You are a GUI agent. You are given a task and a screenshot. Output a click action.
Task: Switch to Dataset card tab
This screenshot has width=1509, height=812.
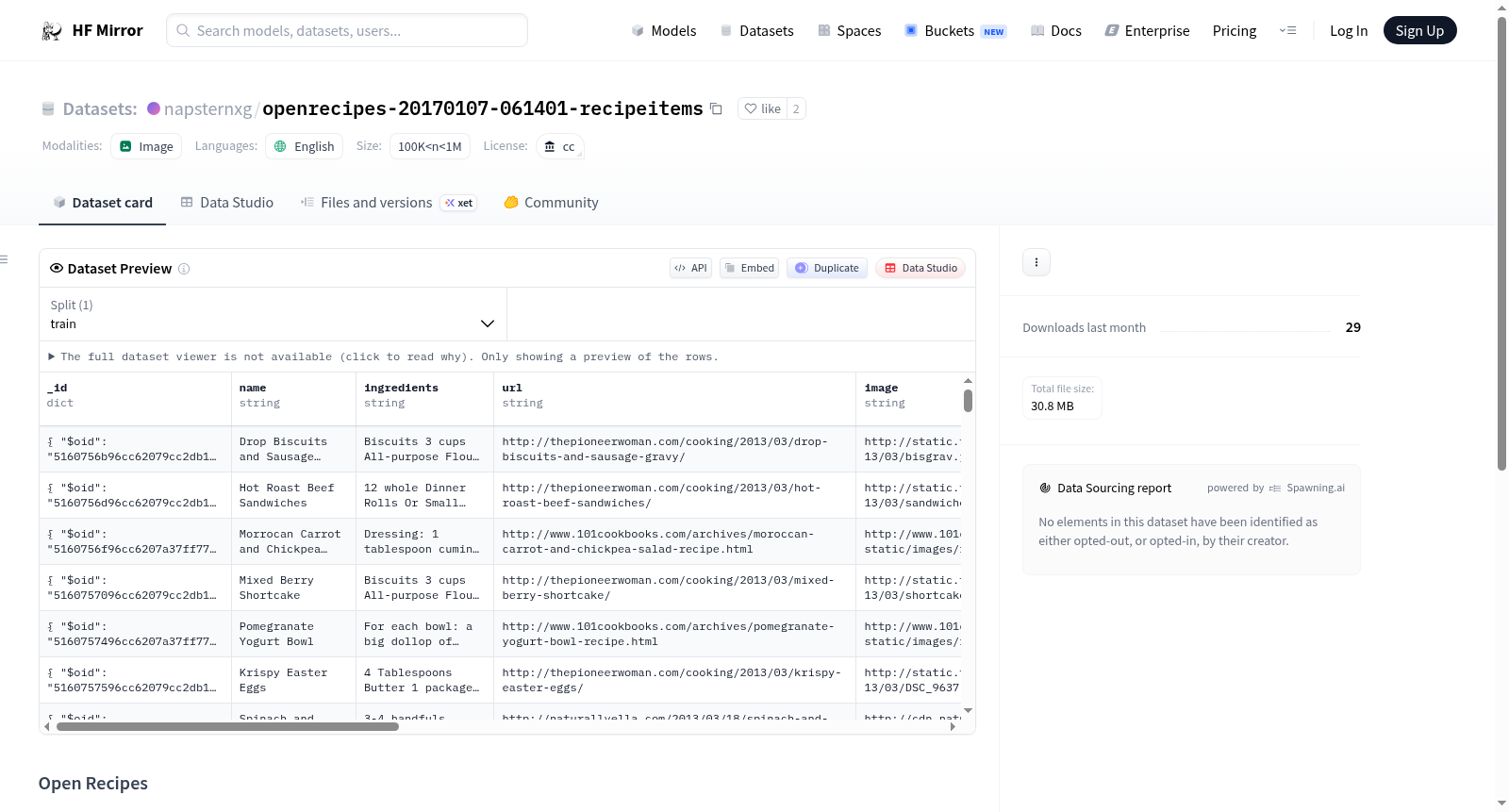102,203
